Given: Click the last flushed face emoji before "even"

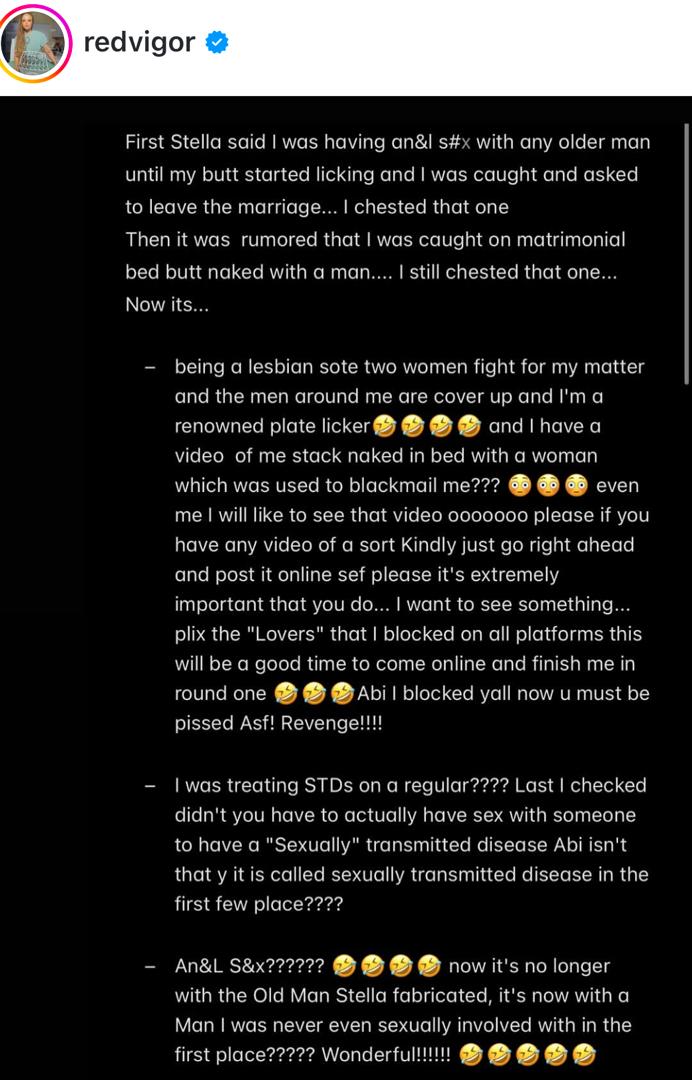Looking at the screenshot, I should [577, 486].
